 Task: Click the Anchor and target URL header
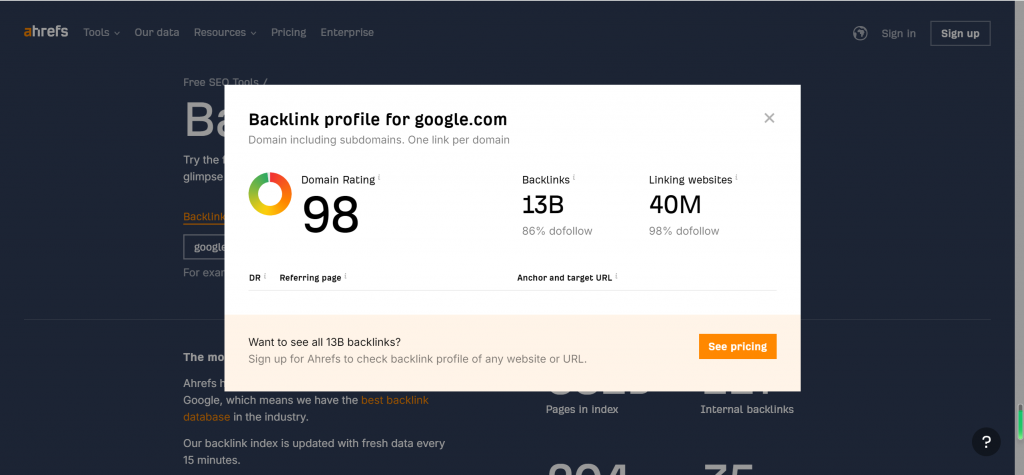[x=564, y=278]
